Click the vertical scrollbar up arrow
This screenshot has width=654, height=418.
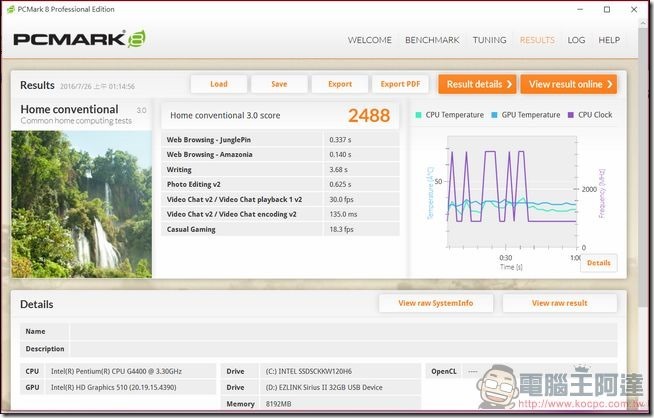643,23
